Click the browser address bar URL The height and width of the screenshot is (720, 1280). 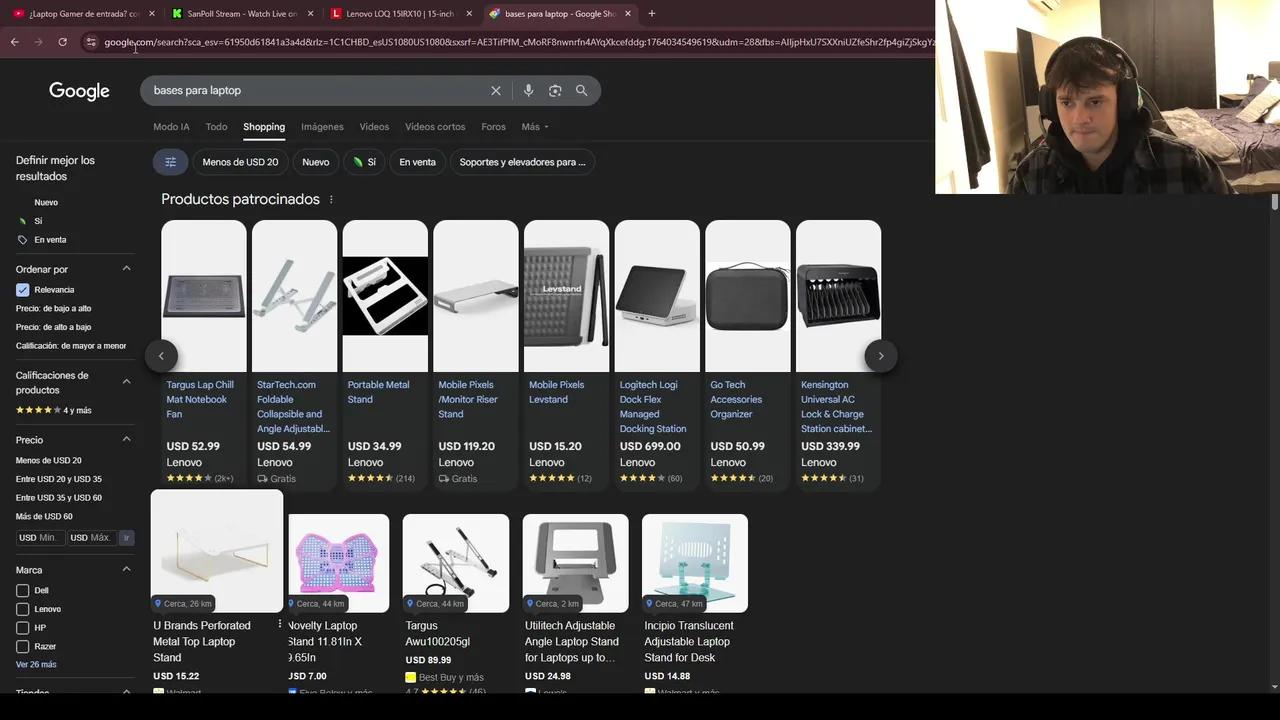[518, 42]
